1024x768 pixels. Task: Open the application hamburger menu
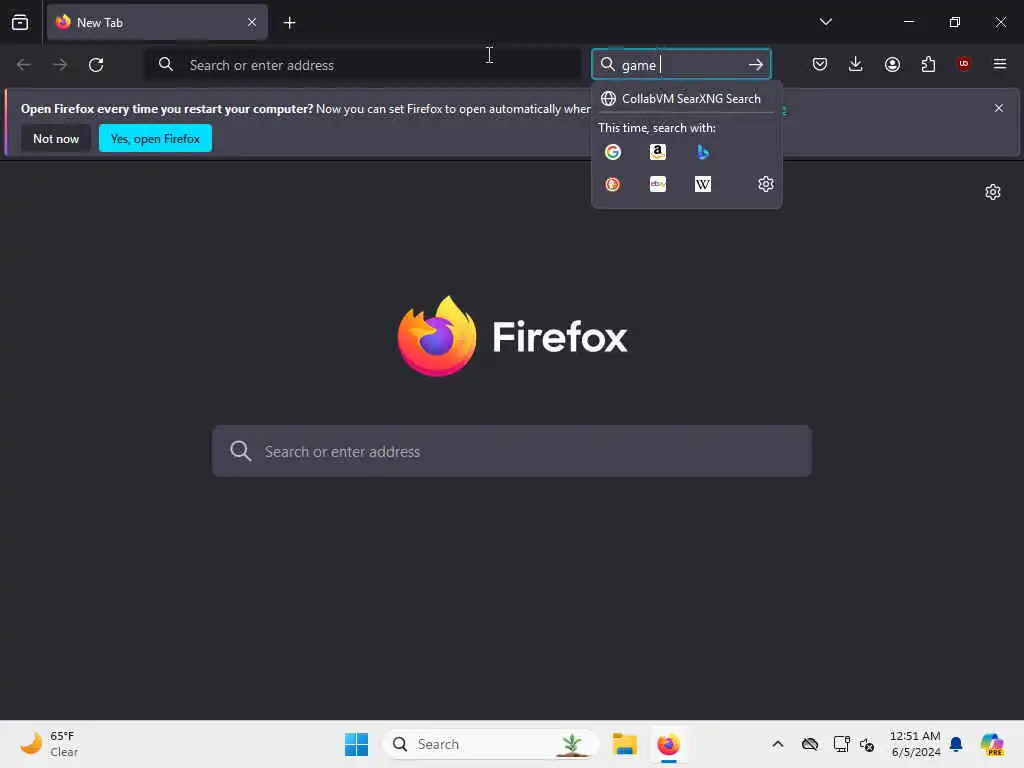(x=999, y=64)
